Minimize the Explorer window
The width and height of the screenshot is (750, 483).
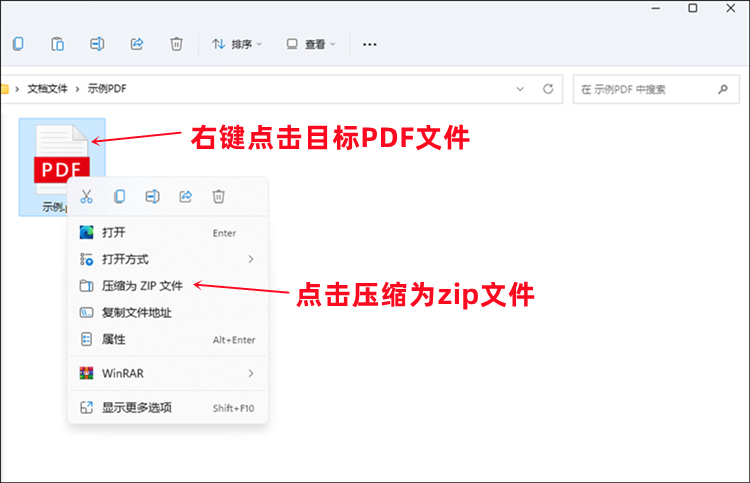pyautogui.click(x=656, y=8)
